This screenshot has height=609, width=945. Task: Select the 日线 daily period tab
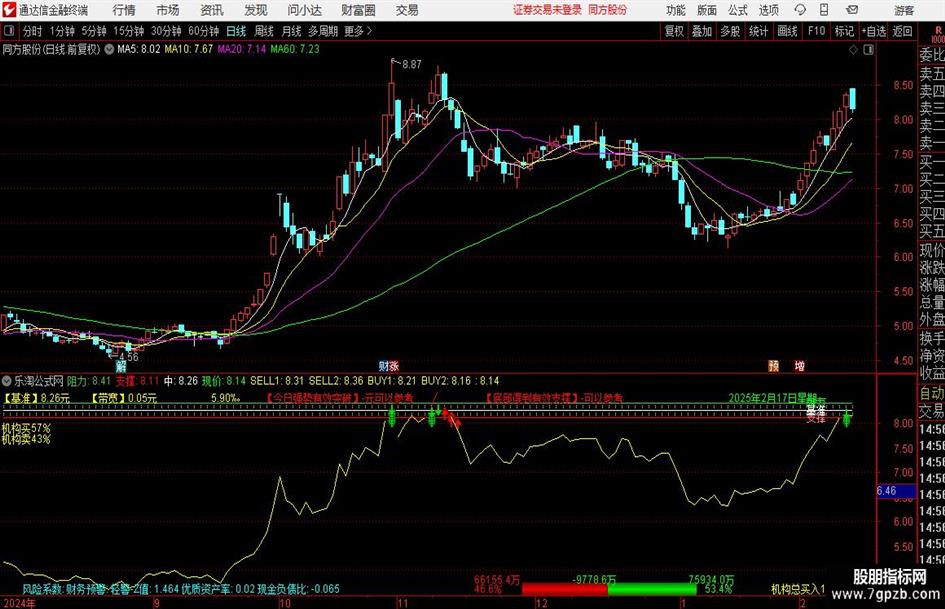click(x=236, y=31)
